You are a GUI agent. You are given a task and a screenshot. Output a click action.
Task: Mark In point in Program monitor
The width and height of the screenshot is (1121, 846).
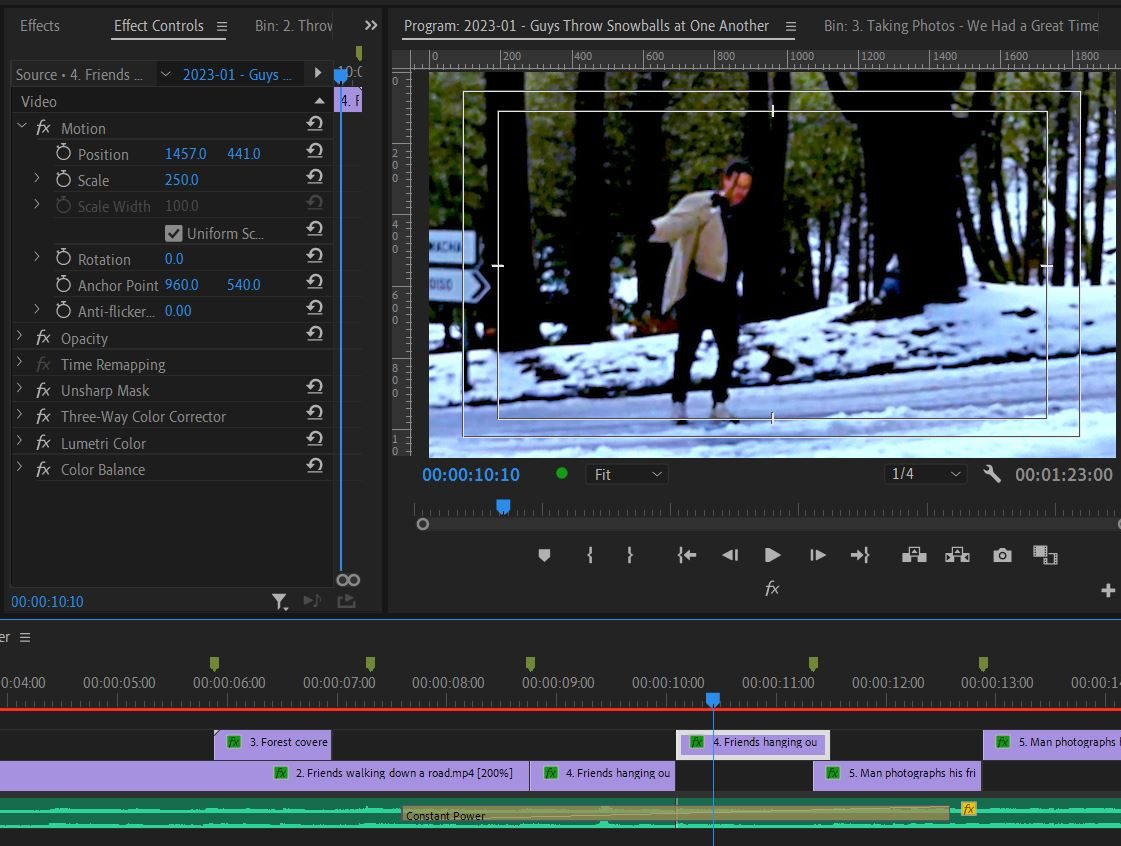point(590,555)
